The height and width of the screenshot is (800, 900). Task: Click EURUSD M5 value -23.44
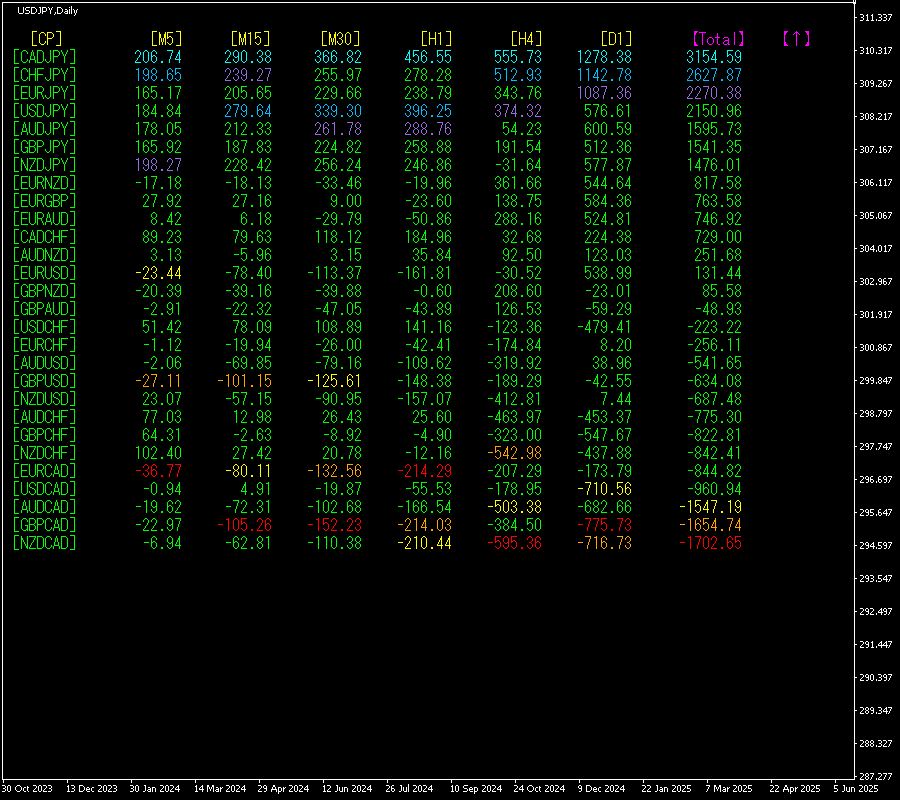pos(158,273)
